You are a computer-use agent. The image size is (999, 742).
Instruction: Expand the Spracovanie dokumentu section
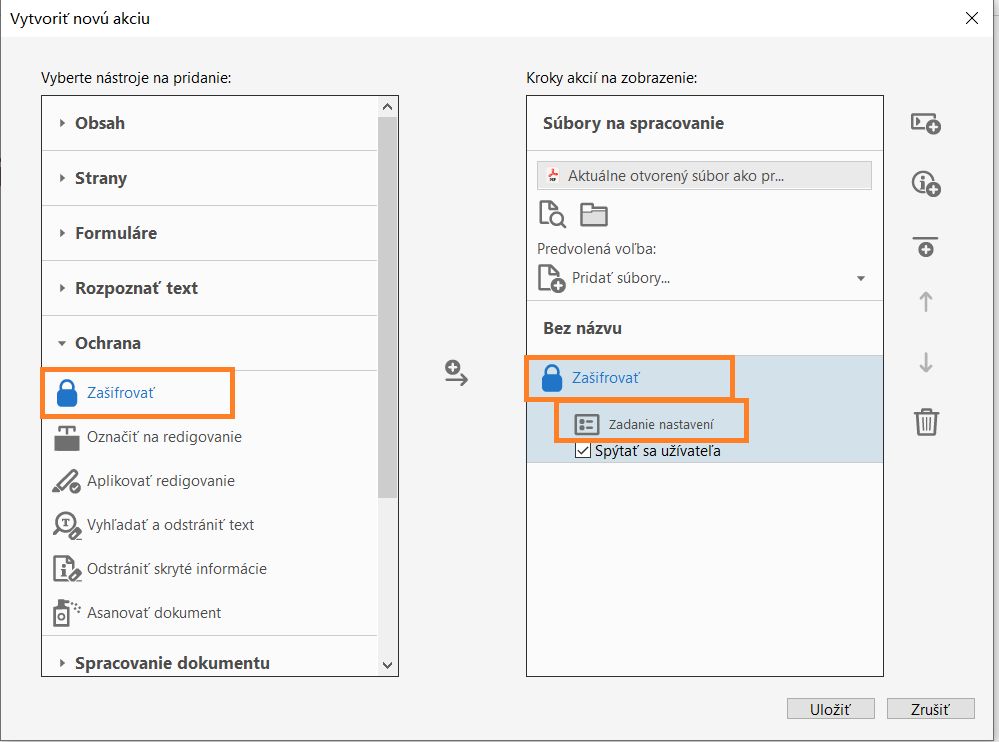pyautogui.click(x=172, y=663)
